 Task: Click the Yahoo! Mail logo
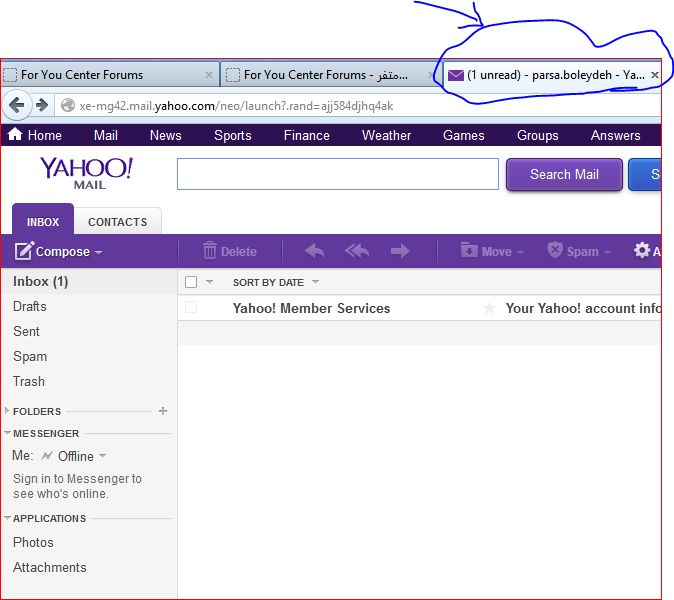86,173
